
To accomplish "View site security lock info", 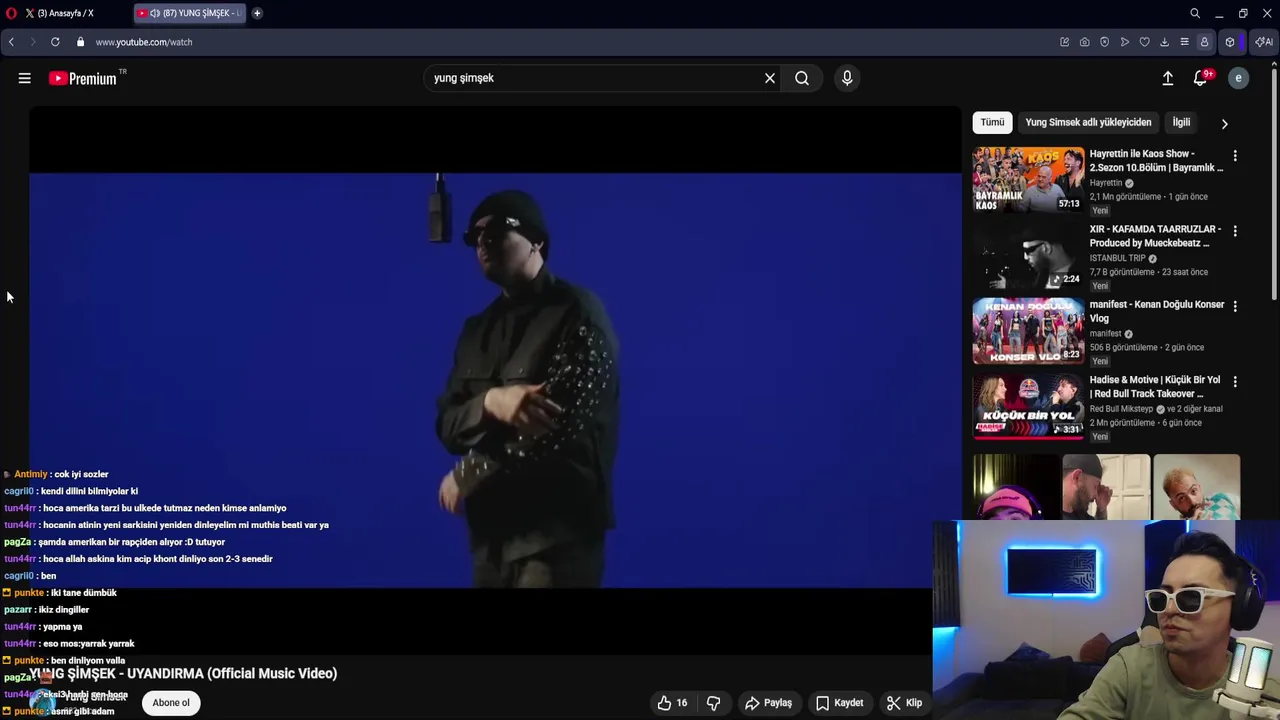I will [80, 42].
